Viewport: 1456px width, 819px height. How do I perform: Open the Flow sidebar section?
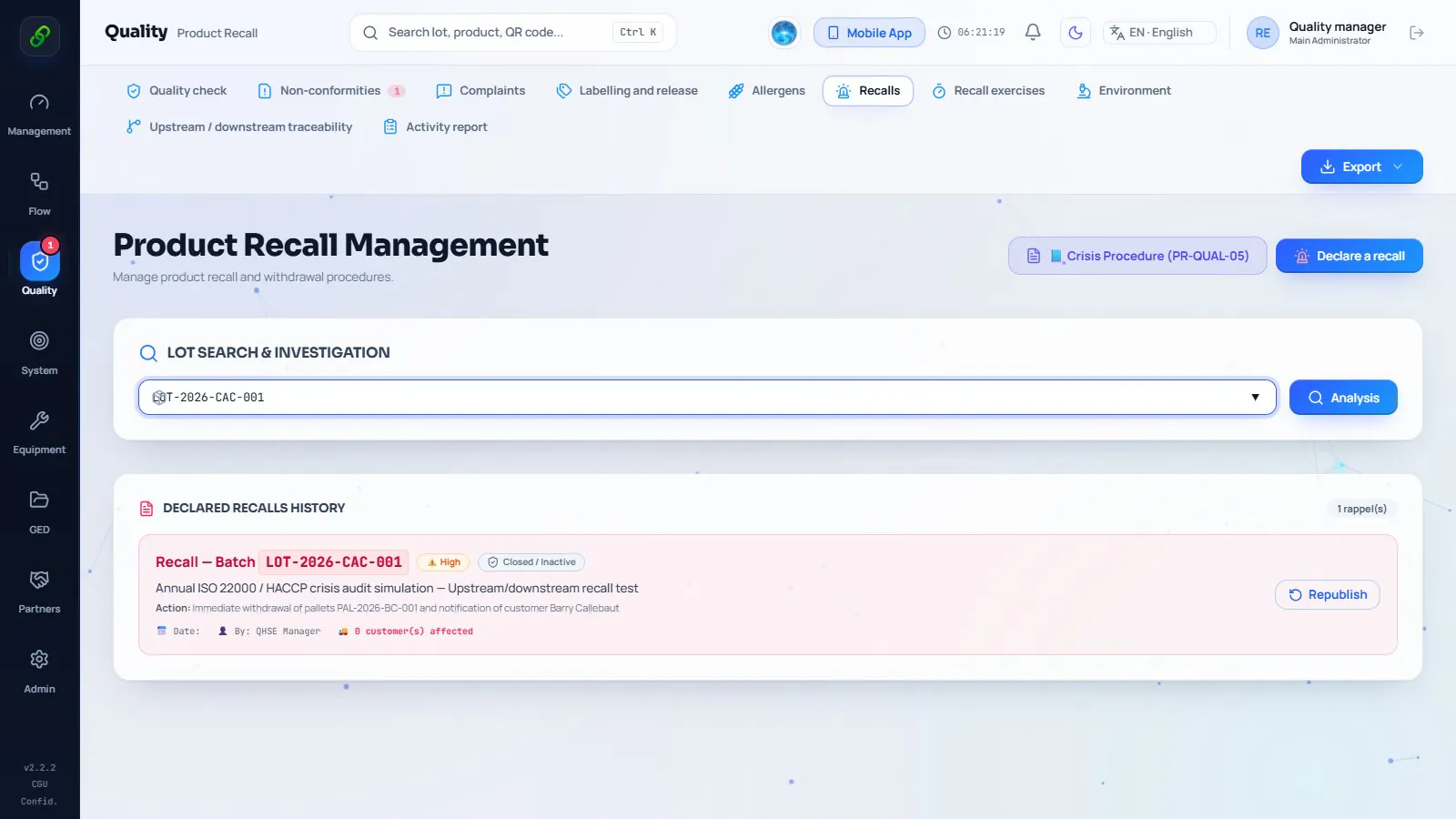(39, 194)
